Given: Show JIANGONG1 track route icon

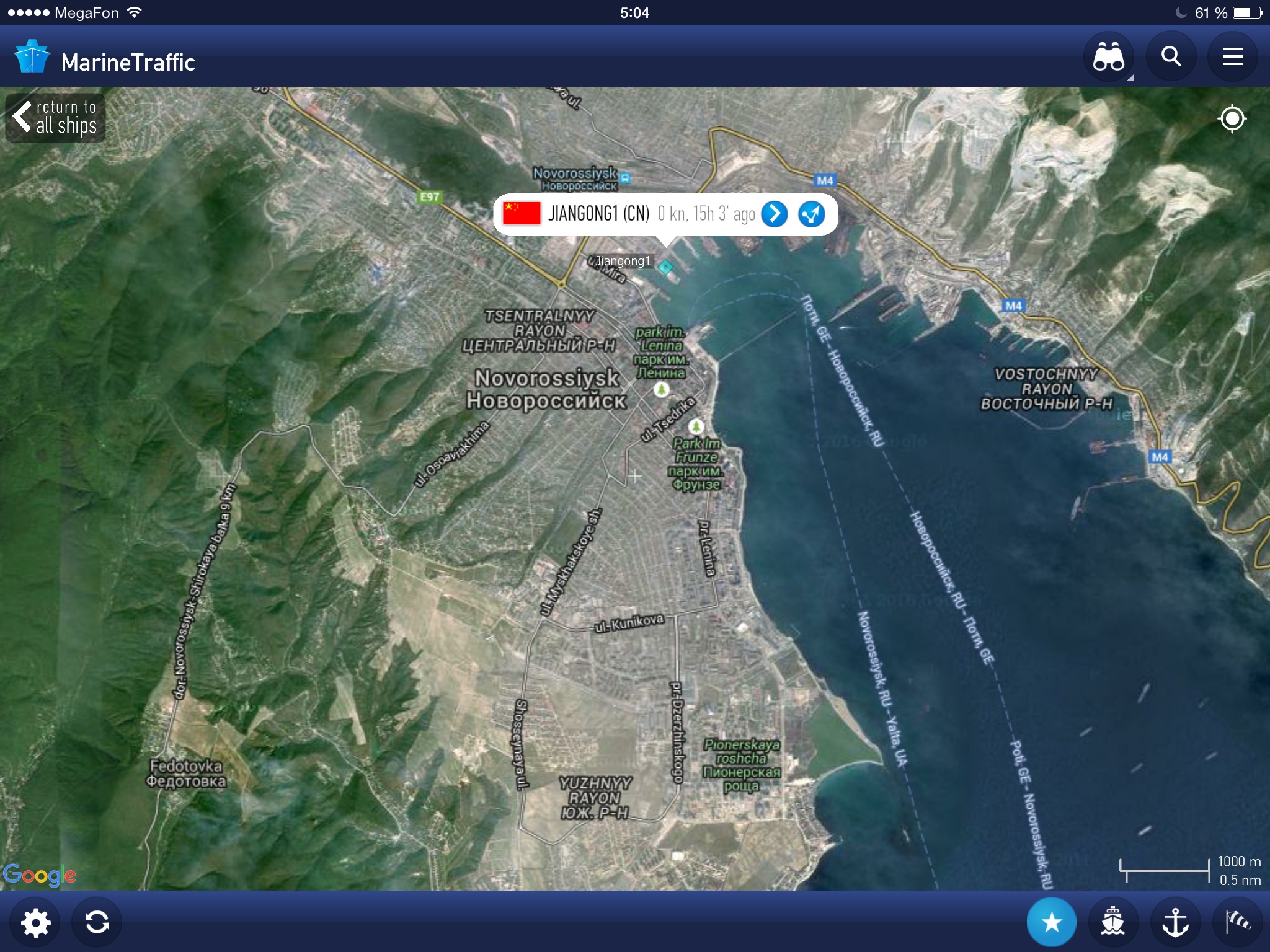Looking at the screenshot, I should click(812, 214).
